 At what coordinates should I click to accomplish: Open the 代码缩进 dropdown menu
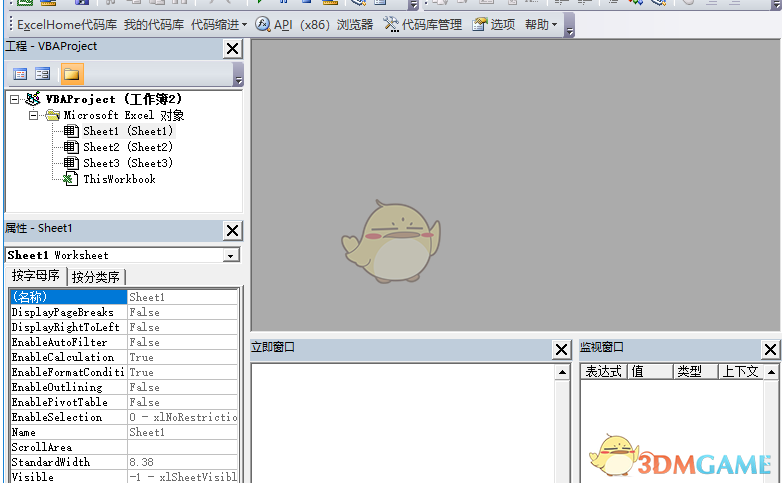point(219,24)
